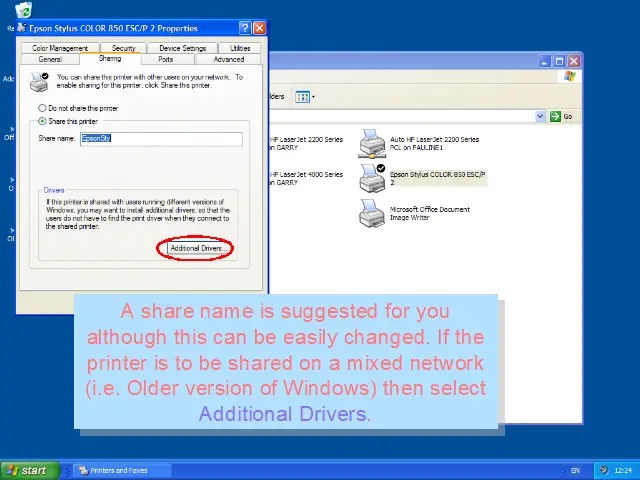The width and height of the screenshot is (640, 480).
Task: Click HP LaserJet 4000 Series on GARRY label
Action: pyautogui.click(x=306, y=178)
